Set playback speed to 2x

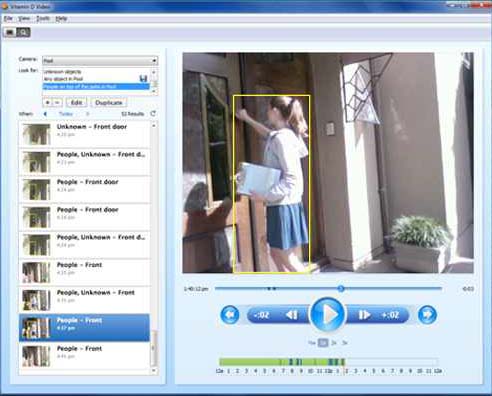[x=334, y=343]
